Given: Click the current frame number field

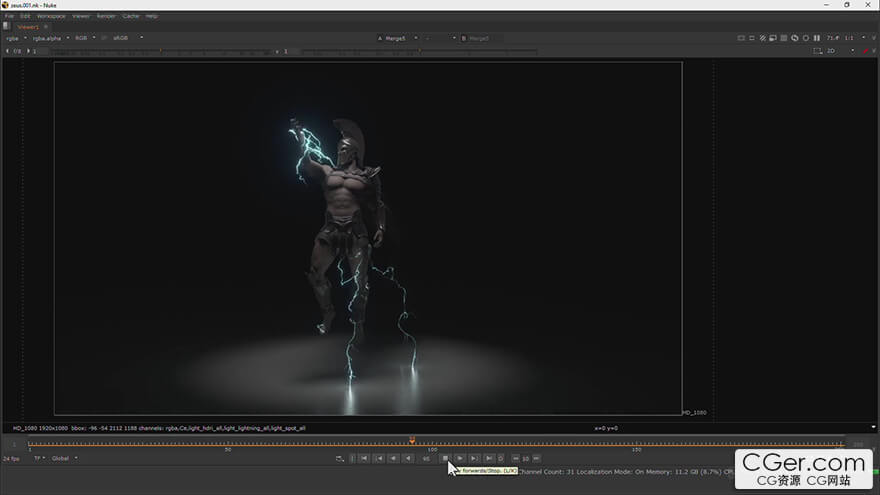Looking at the screenshot, I should point(427,459).
